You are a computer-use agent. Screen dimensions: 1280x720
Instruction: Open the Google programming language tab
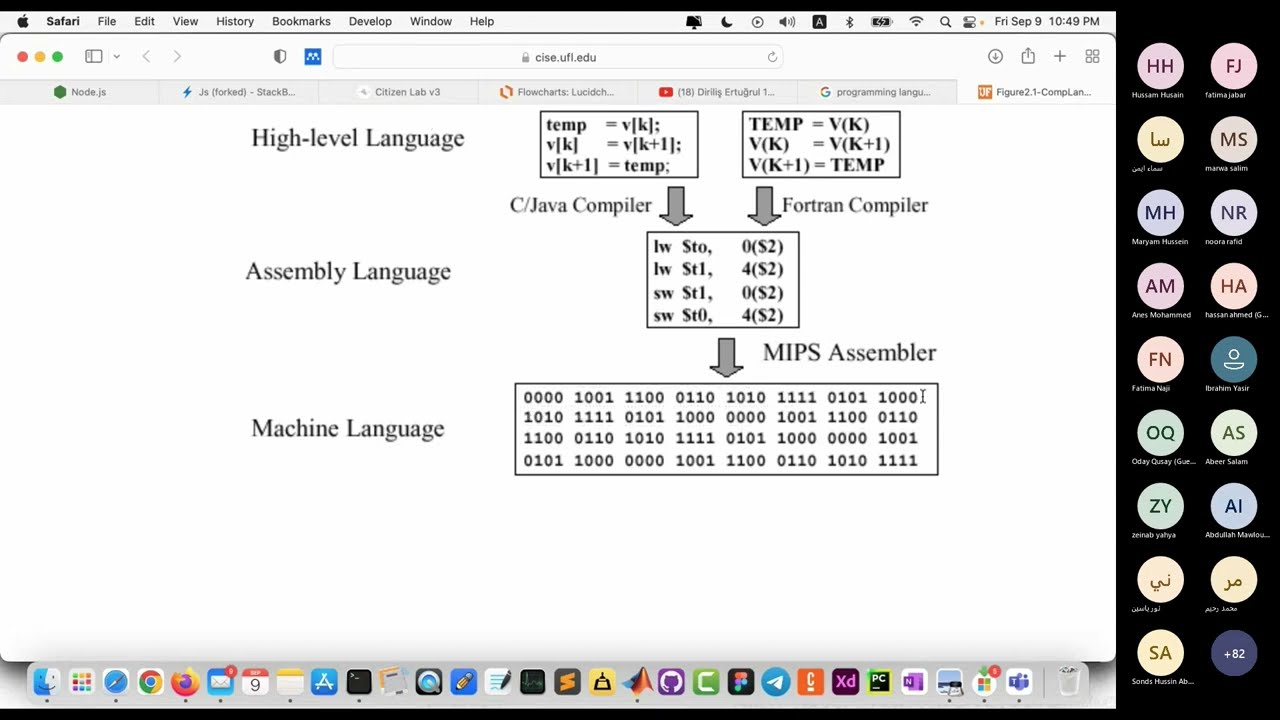pos(876,92)
